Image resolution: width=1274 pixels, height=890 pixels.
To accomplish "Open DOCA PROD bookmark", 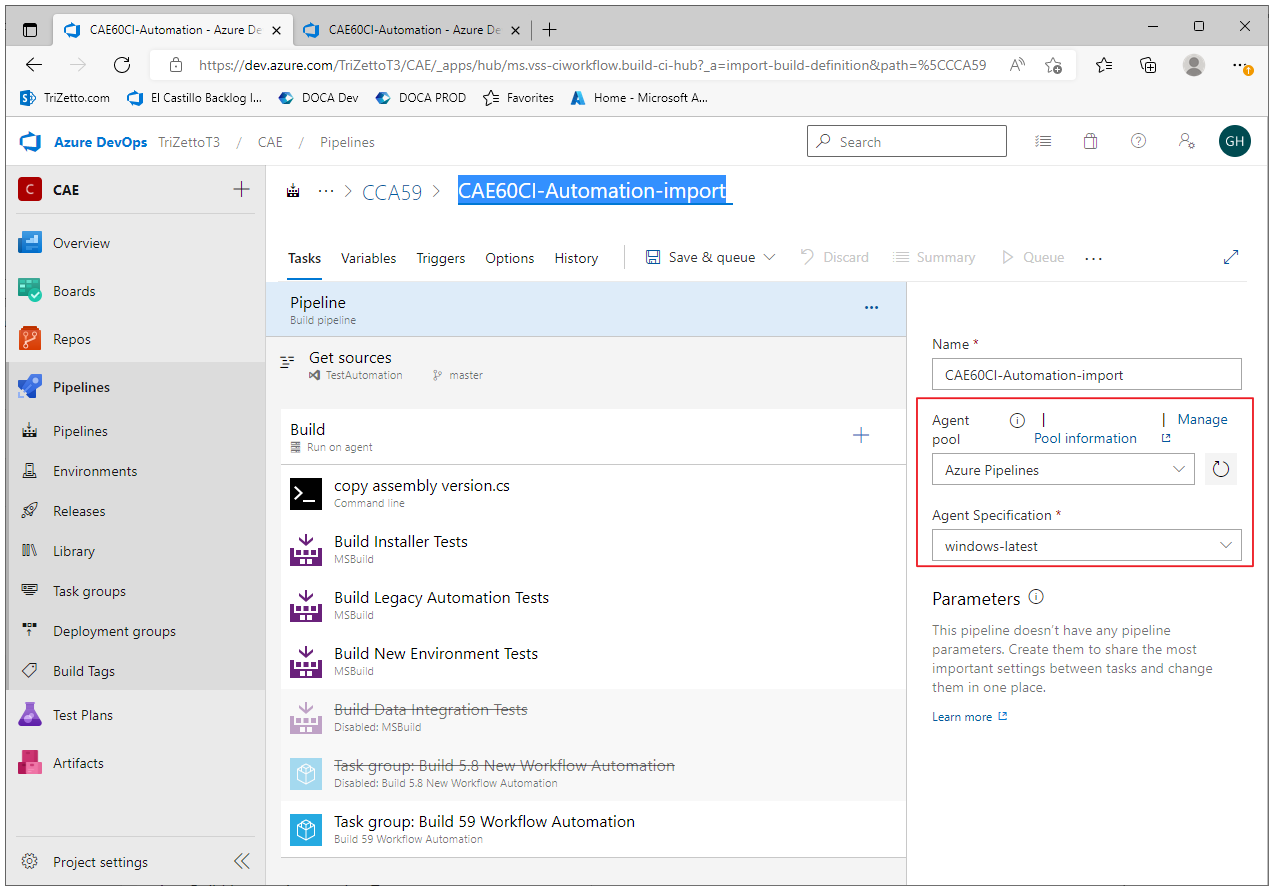I will pyautogui.click(x=420, y=98).
